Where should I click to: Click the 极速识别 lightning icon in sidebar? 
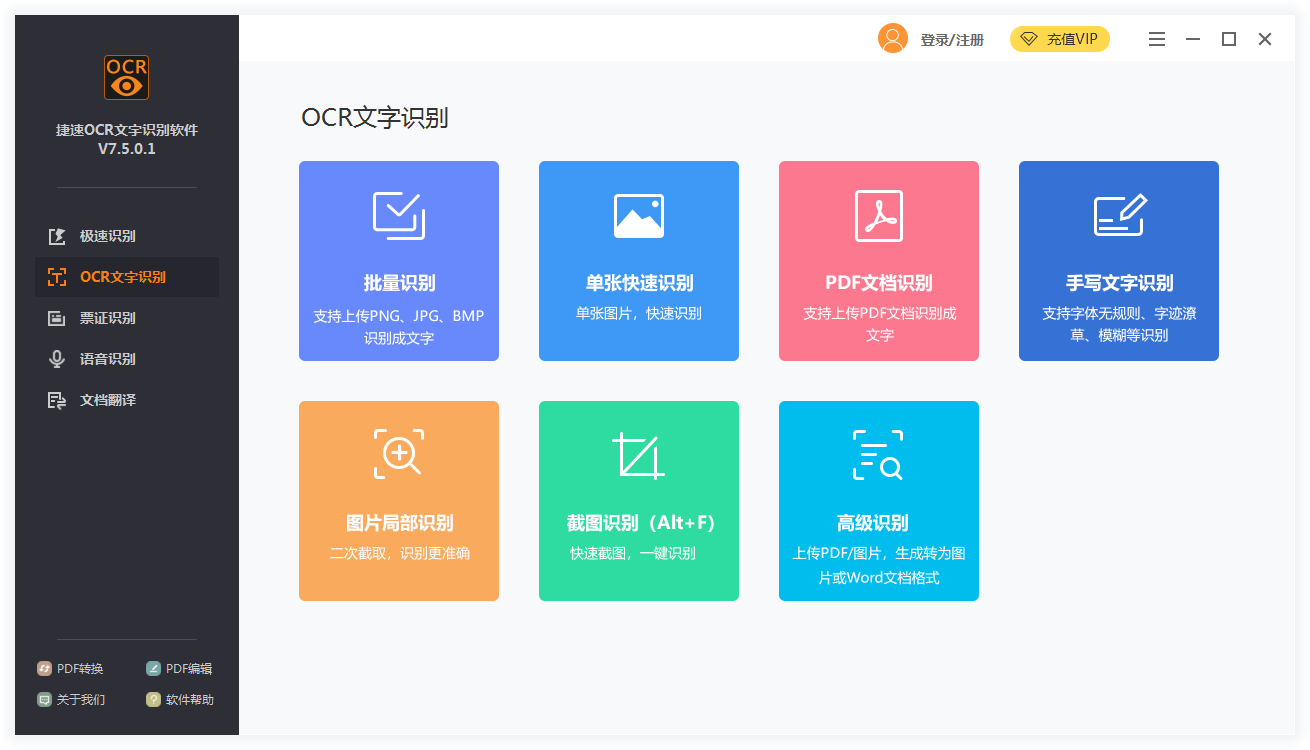point(57,236)
